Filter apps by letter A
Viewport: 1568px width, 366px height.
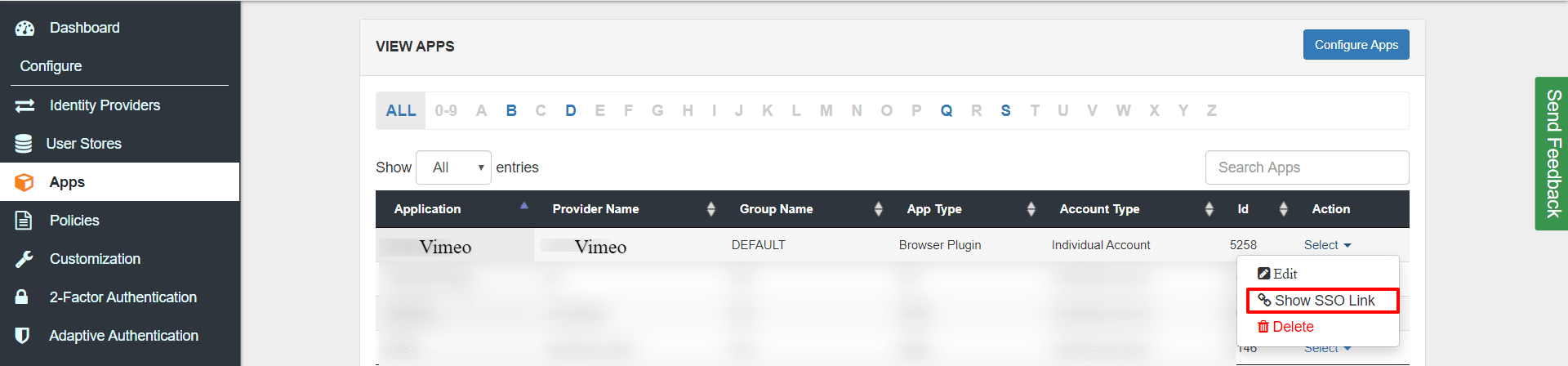click(x=482, y=110)
